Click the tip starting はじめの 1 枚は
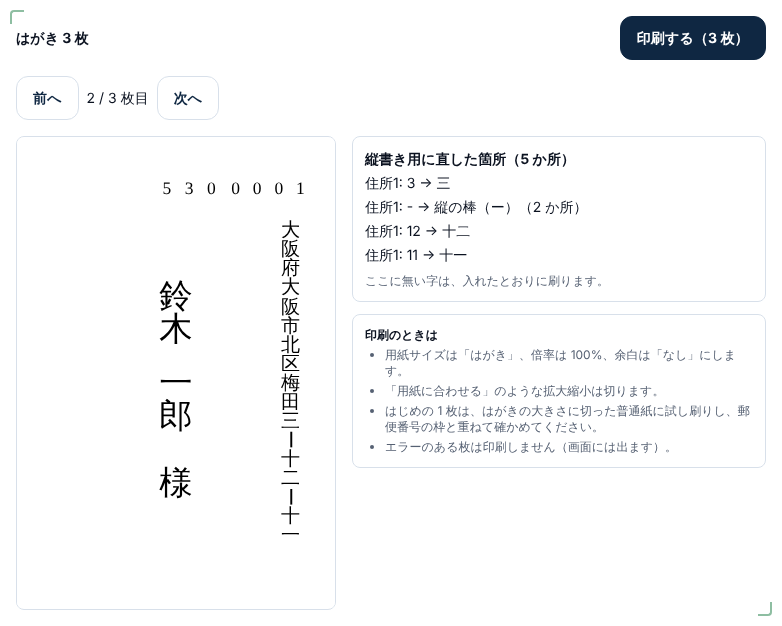782x626 pixels. [x=567, y=418]
